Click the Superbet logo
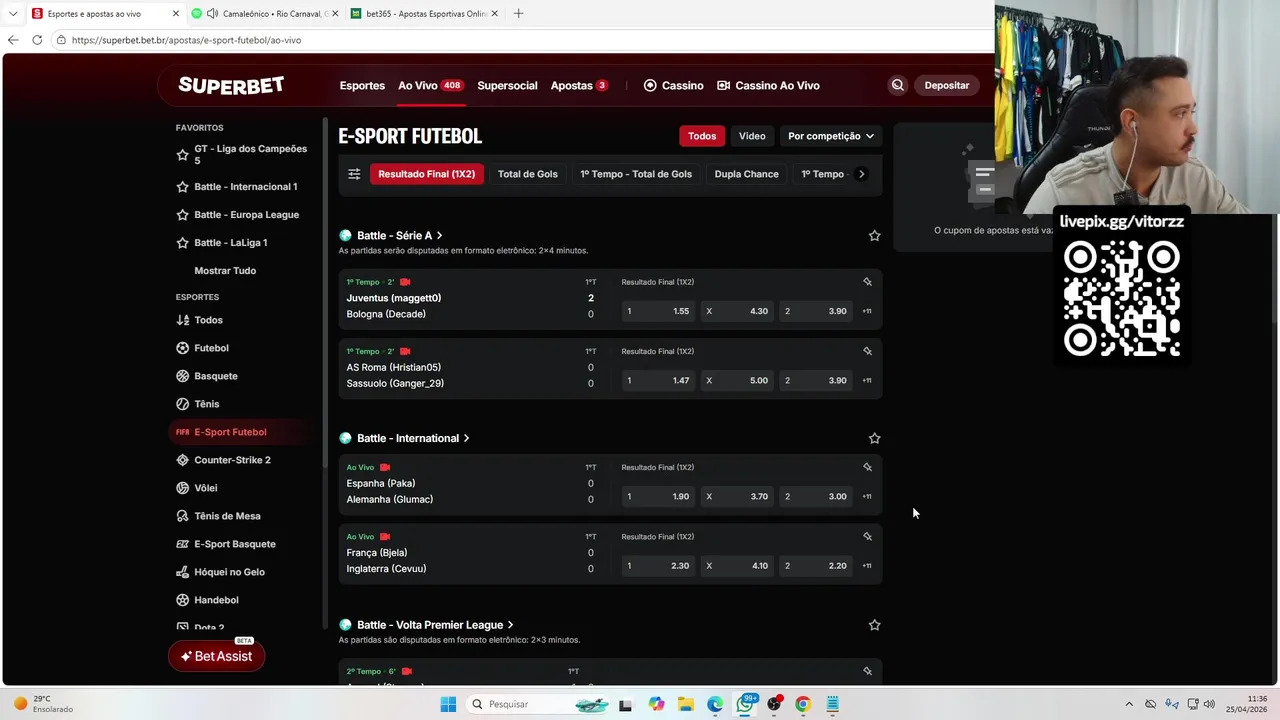 (231, 85)
